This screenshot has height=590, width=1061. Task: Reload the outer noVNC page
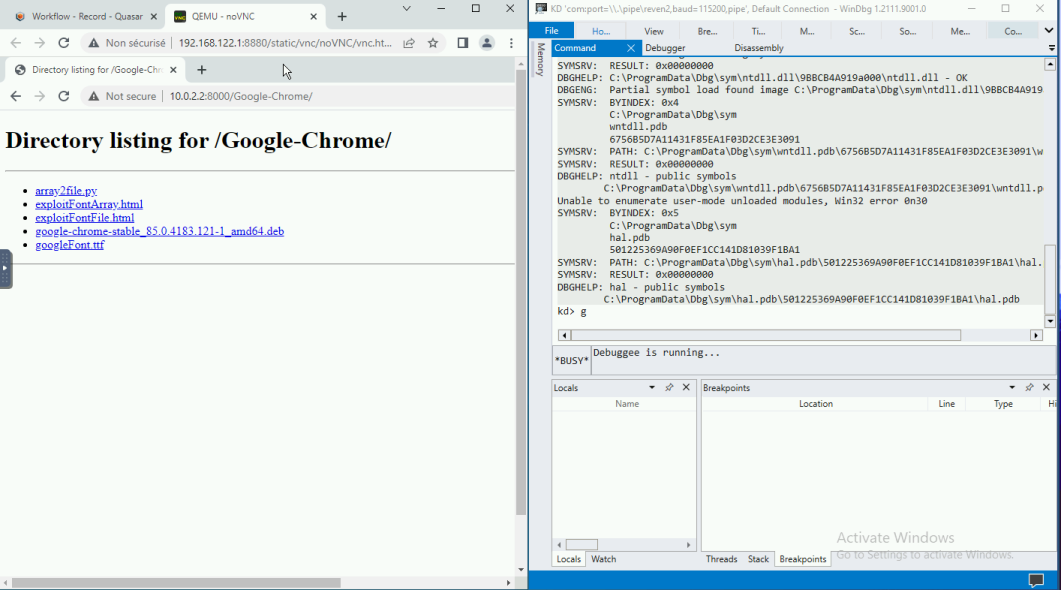[x=64, y=43]
